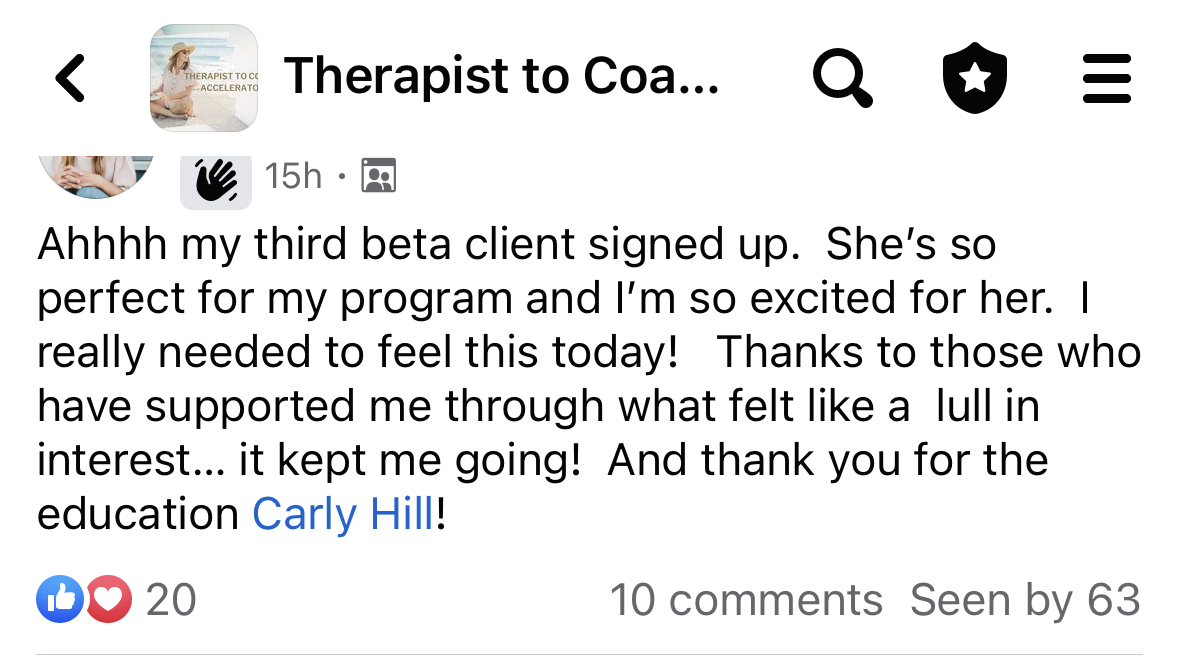Open the post author's avatar
The height and width of the screenshot is (659, 1179).
pos(95,165)
